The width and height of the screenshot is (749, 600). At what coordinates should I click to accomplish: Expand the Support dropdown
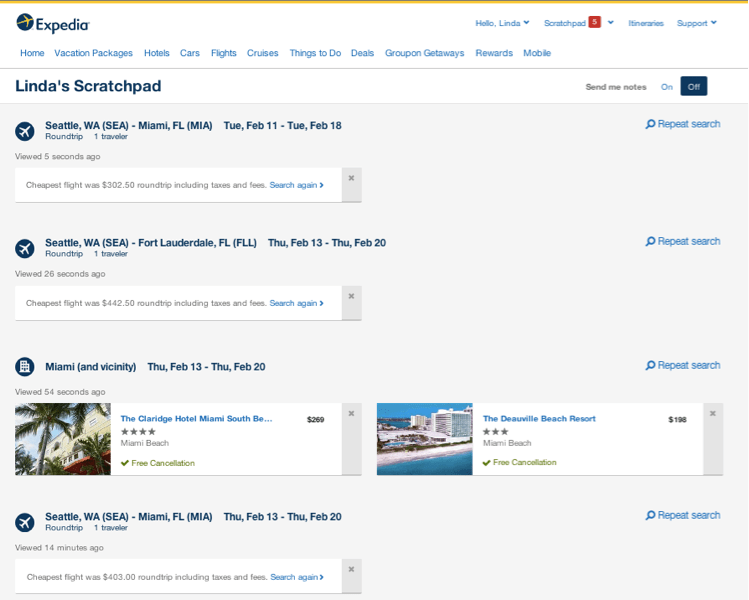click(696, 23)
